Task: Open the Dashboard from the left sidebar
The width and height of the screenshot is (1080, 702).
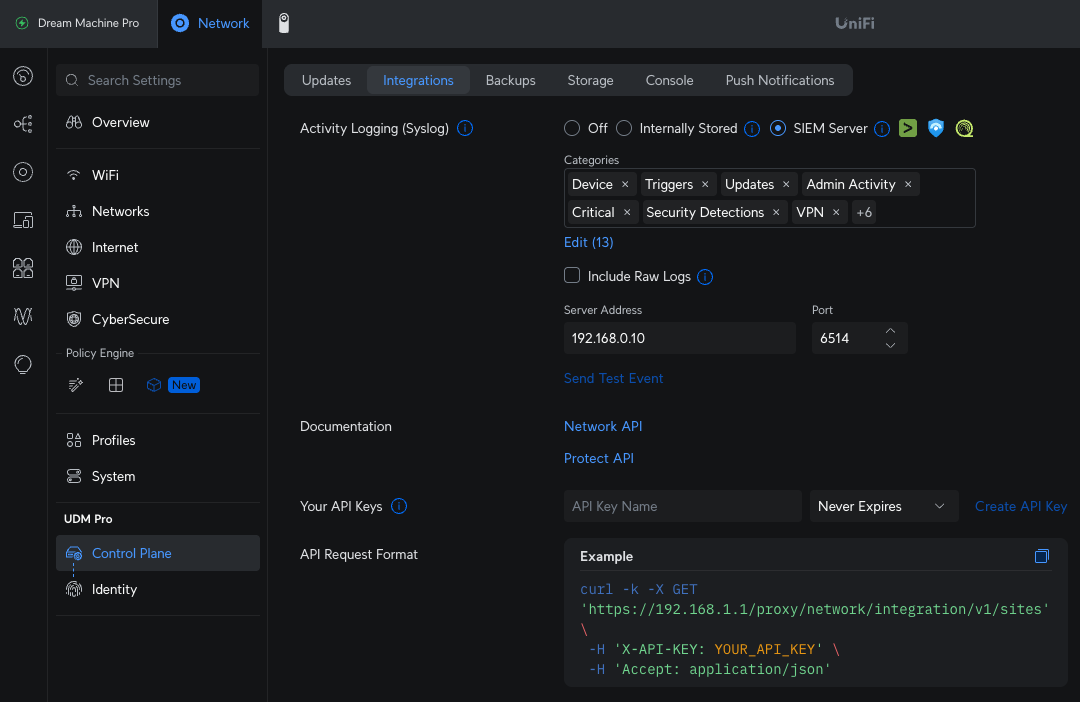Action: point(22,76)
